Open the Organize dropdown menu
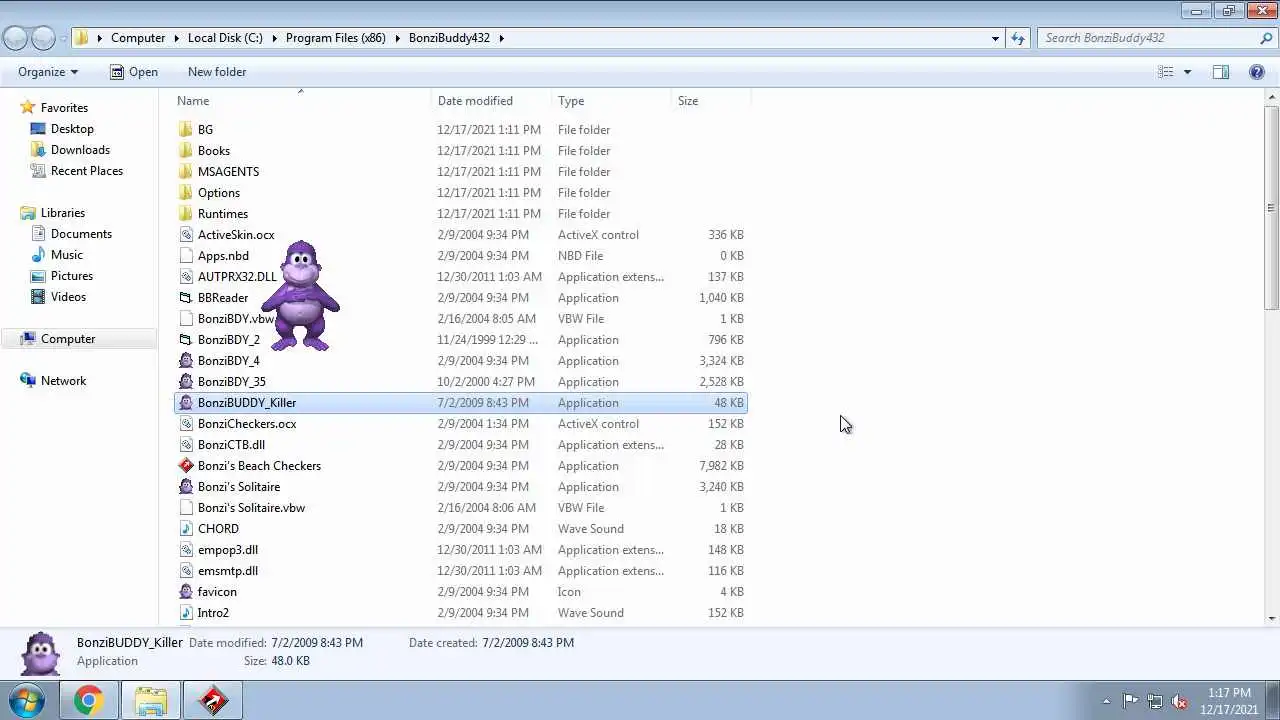1280x720 pixels. [x=47, y=72]
